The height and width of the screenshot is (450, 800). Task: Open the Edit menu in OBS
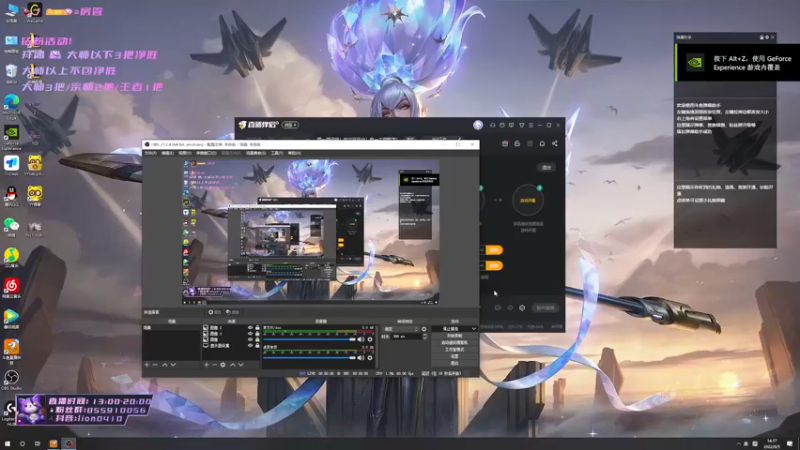point(167,153)
